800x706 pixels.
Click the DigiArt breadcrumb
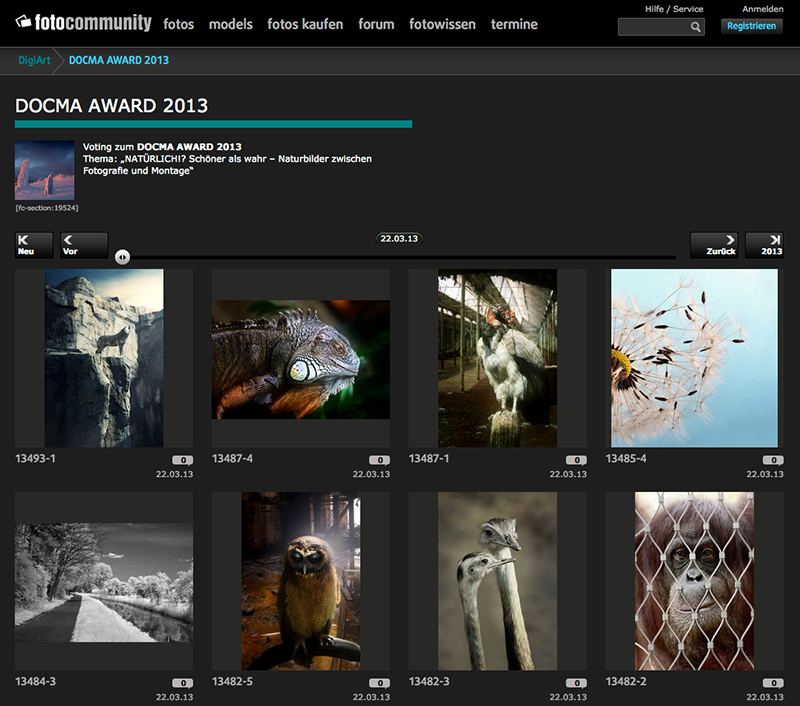point(34,60)
